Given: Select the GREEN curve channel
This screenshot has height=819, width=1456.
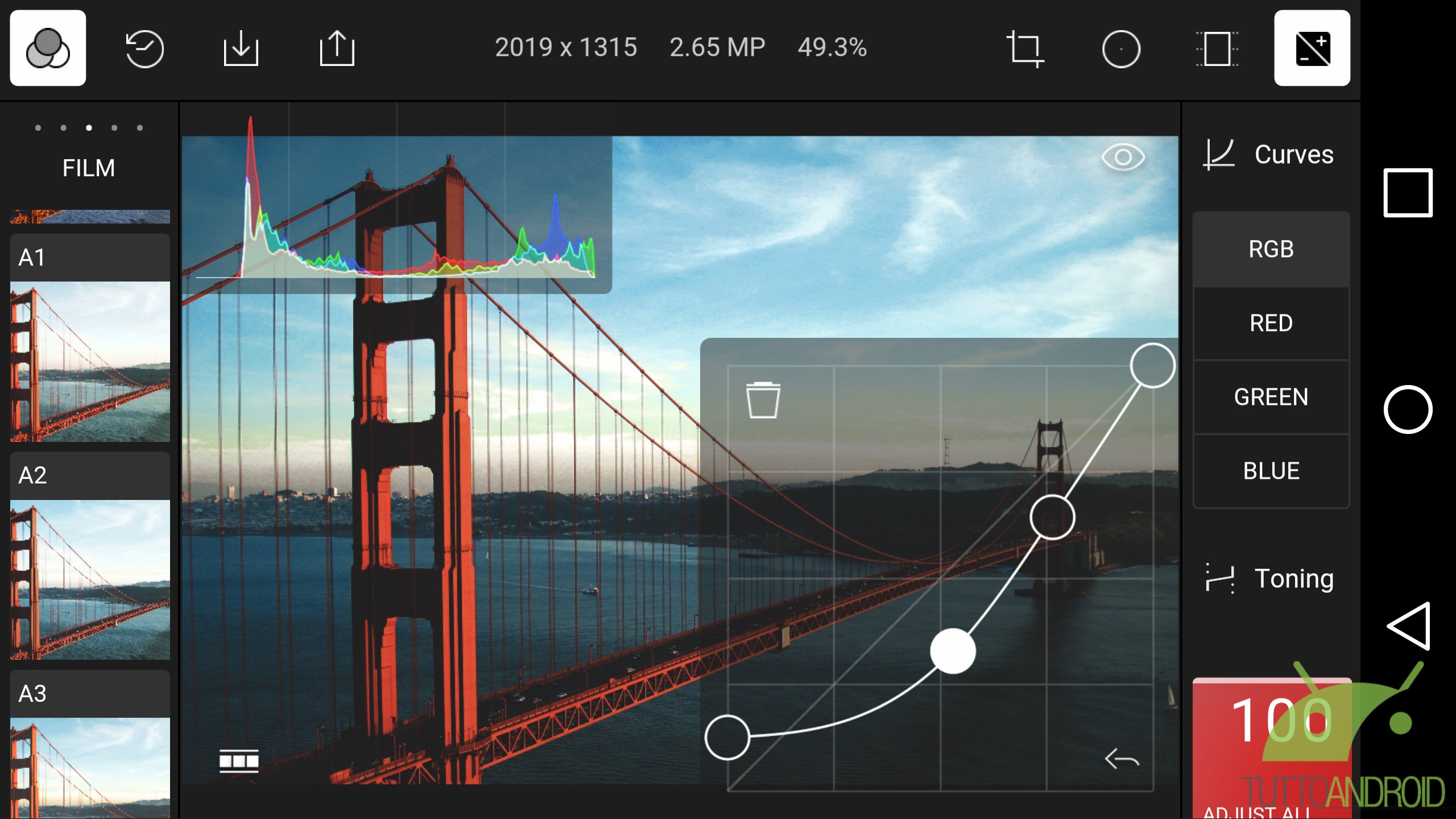Looking at the screenshot, I should [x=1271, y=397].
